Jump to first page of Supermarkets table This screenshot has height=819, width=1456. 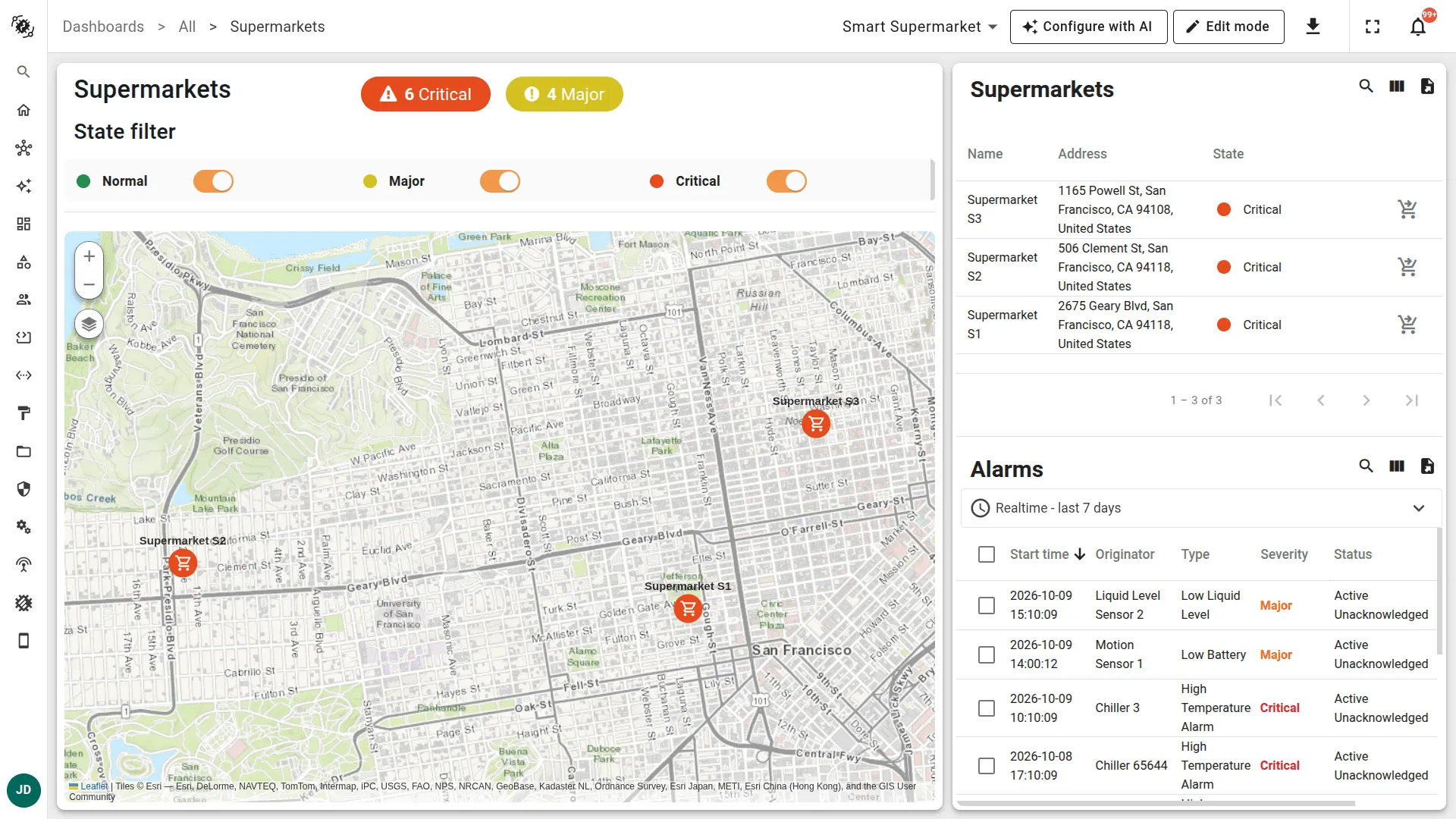click(x=1276, y=400)
